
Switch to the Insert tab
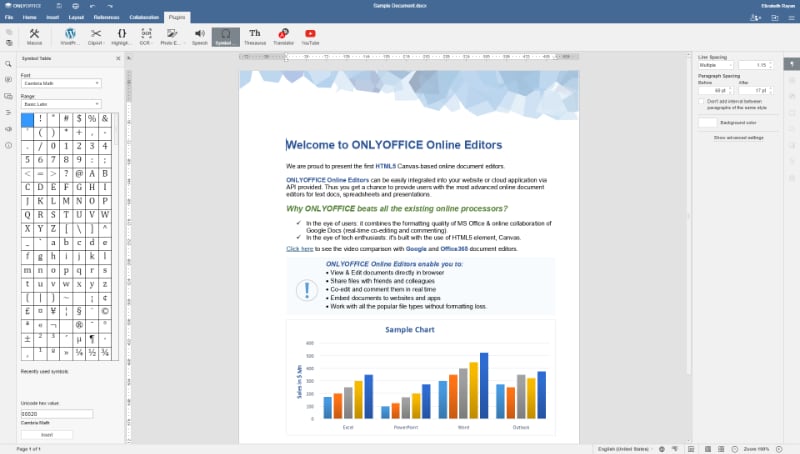click(x=53, y=17)
